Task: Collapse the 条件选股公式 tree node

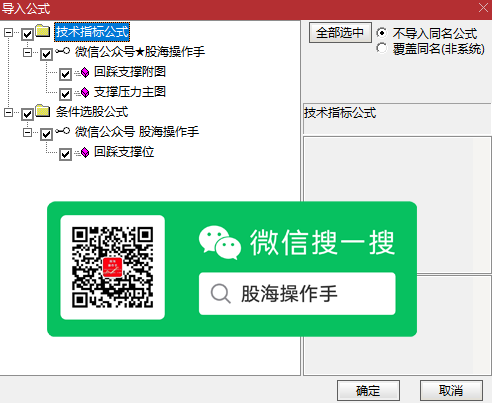Action: tap(8, 112)
